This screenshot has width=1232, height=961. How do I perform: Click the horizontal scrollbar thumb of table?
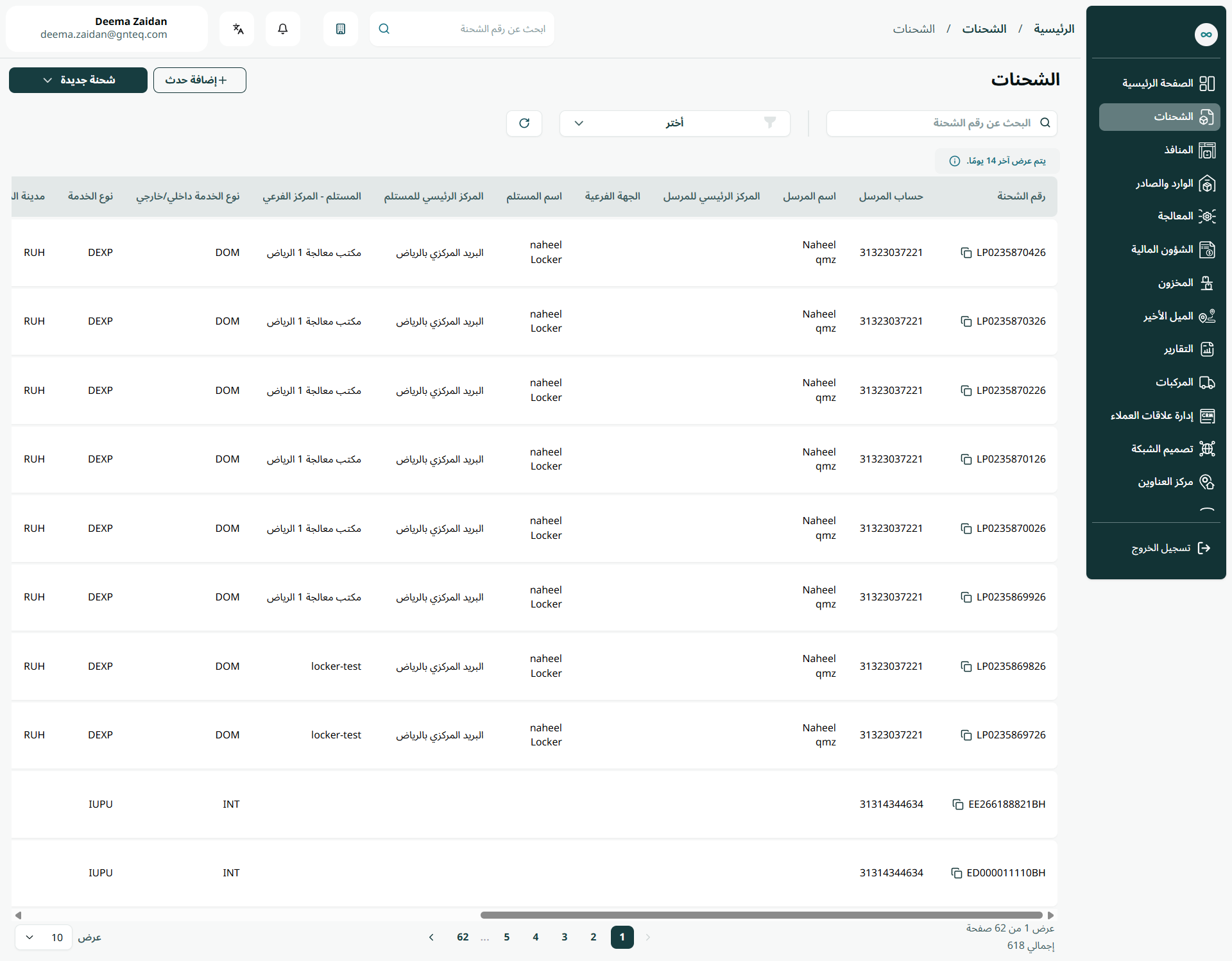(x=761, y=915)
